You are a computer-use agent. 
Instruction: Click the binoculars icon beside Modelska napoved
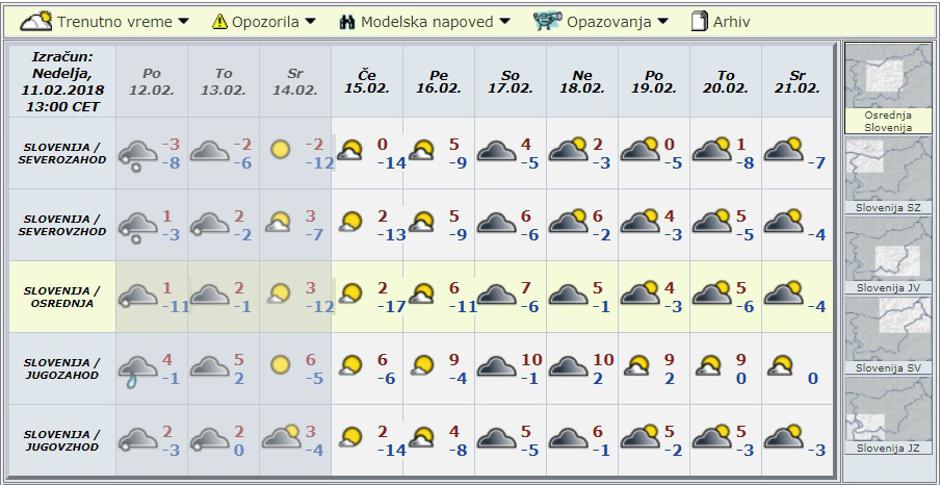347,21
